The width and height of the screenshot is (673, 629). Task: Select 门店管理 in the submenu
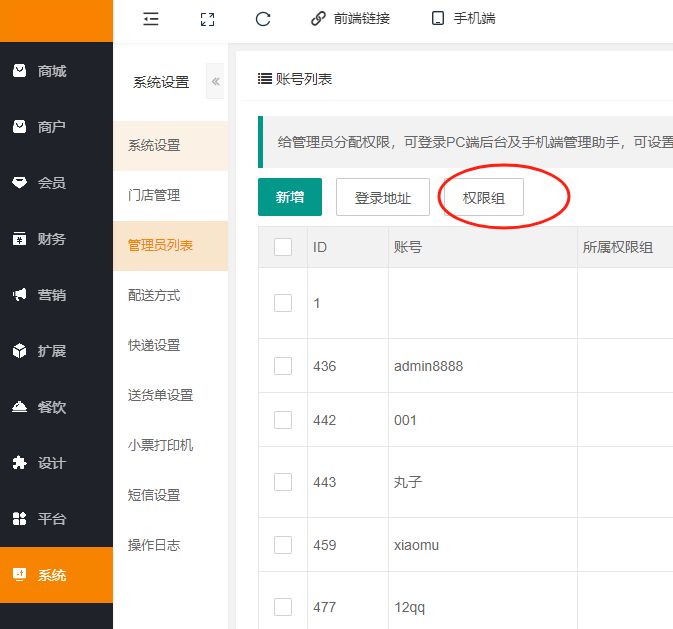[x=154, y=195]
